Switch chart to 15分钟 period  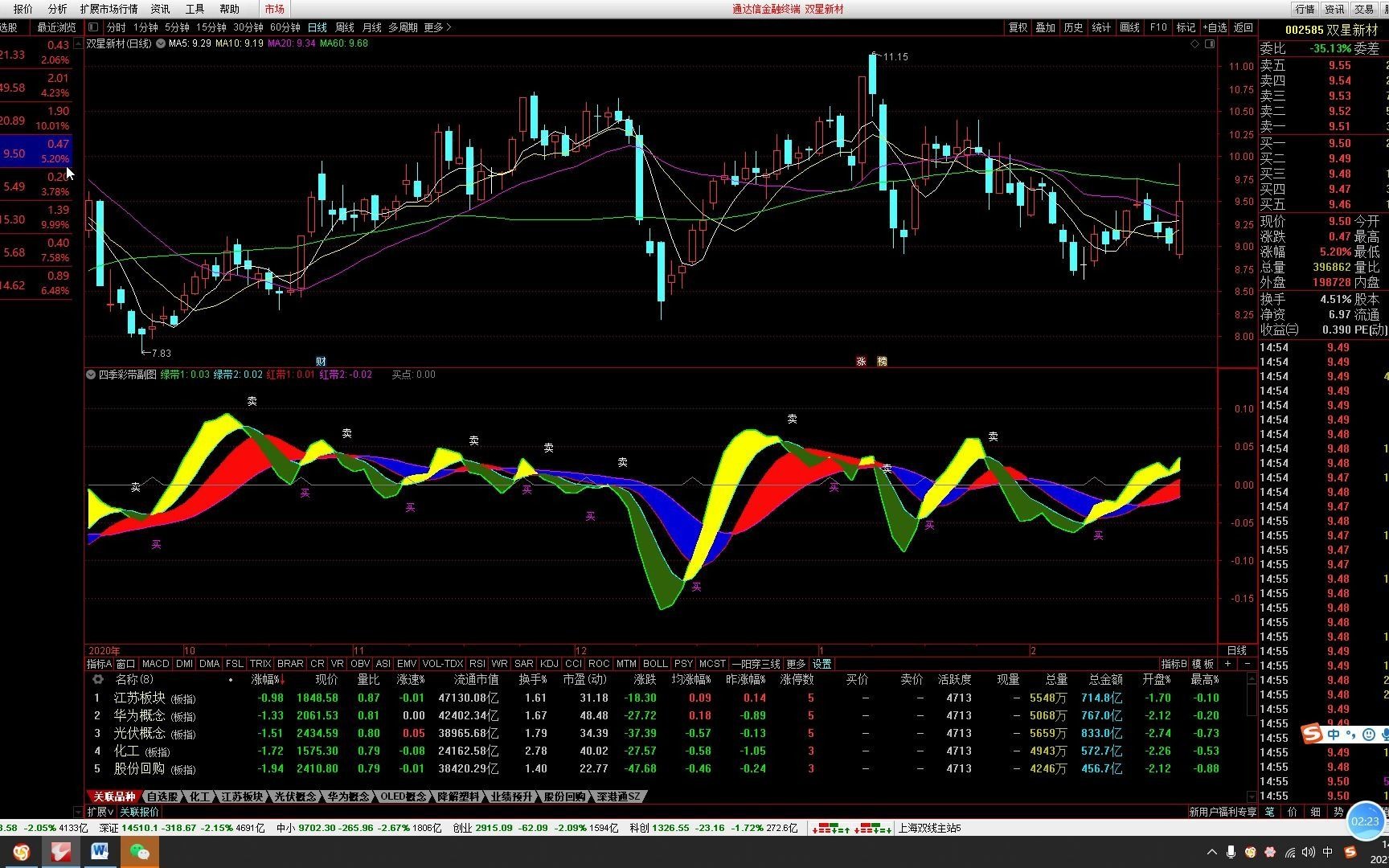[x=211, y=27]
